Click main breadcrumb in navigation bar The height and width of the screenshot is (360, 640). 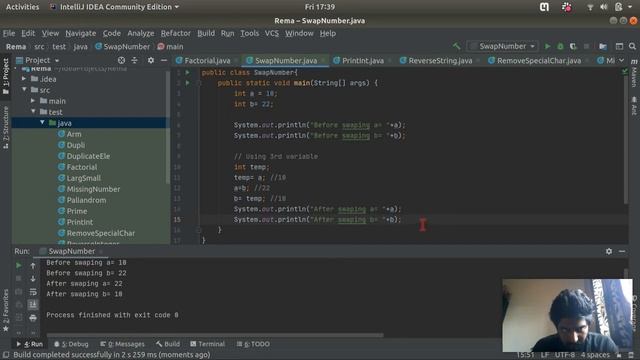click(x=170, y=47)
